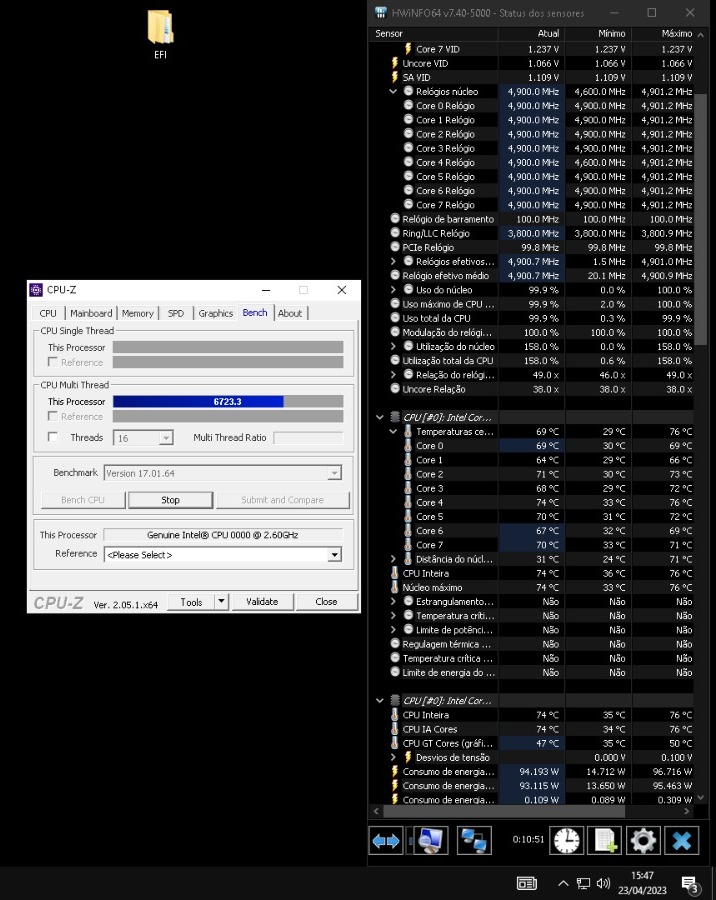716x900 pixels.
Task: Reset the timer with the clock icon
Action: [567, 840]
